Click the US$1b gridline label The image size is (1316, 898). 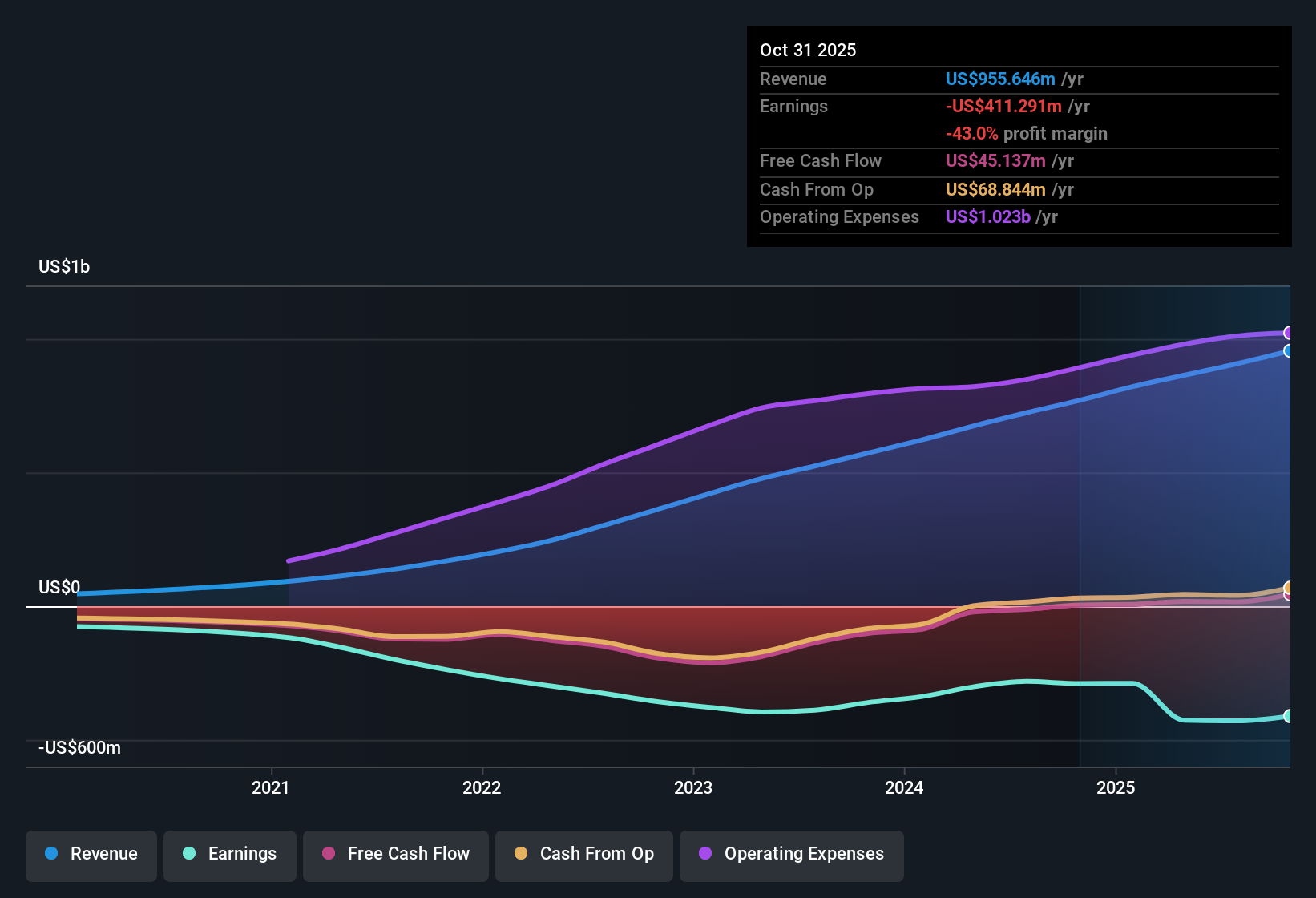click(x=64, y=266)
